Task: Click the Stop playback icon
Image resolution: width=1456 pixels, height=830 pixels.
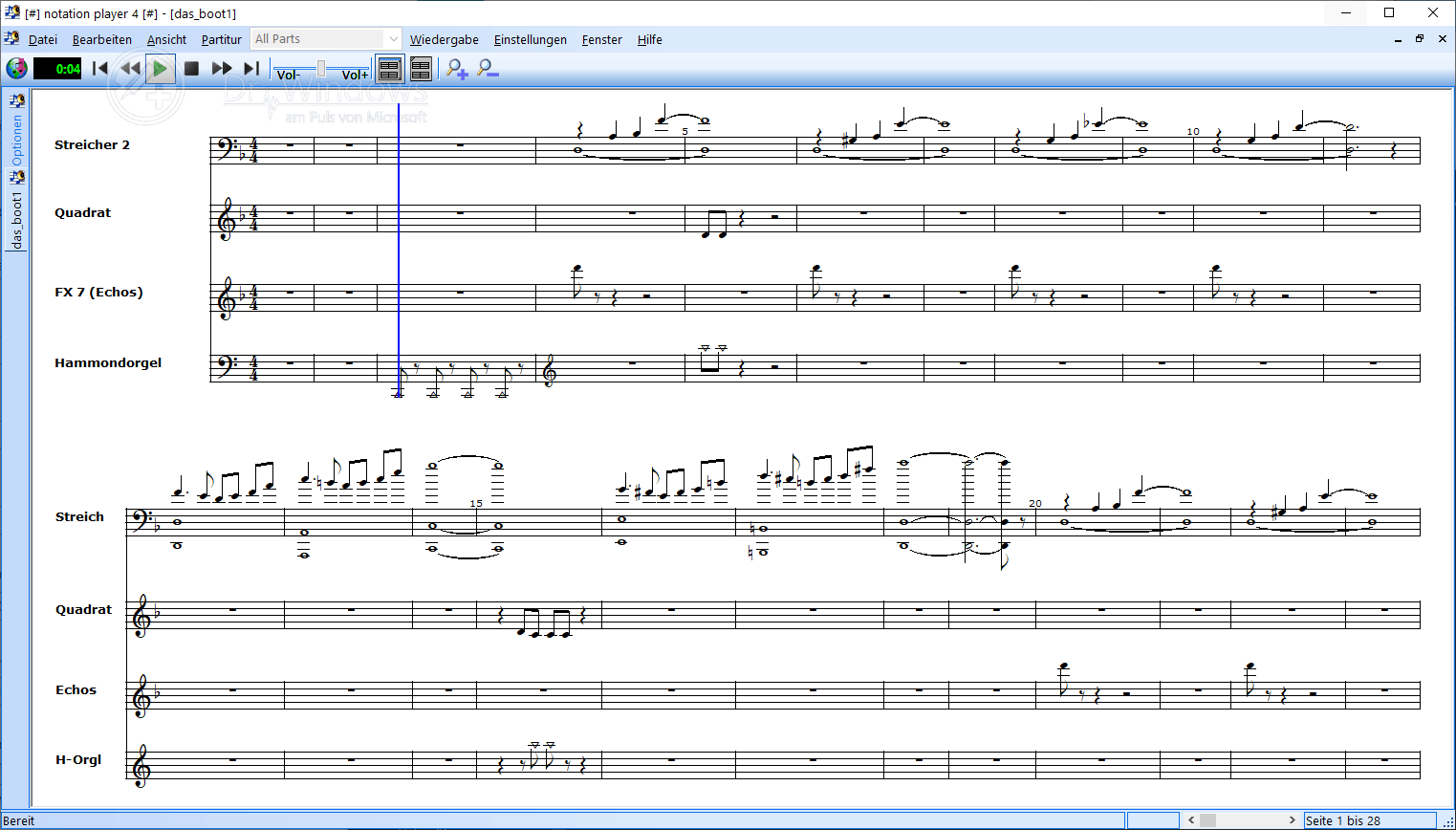Action: coord(190,68)
